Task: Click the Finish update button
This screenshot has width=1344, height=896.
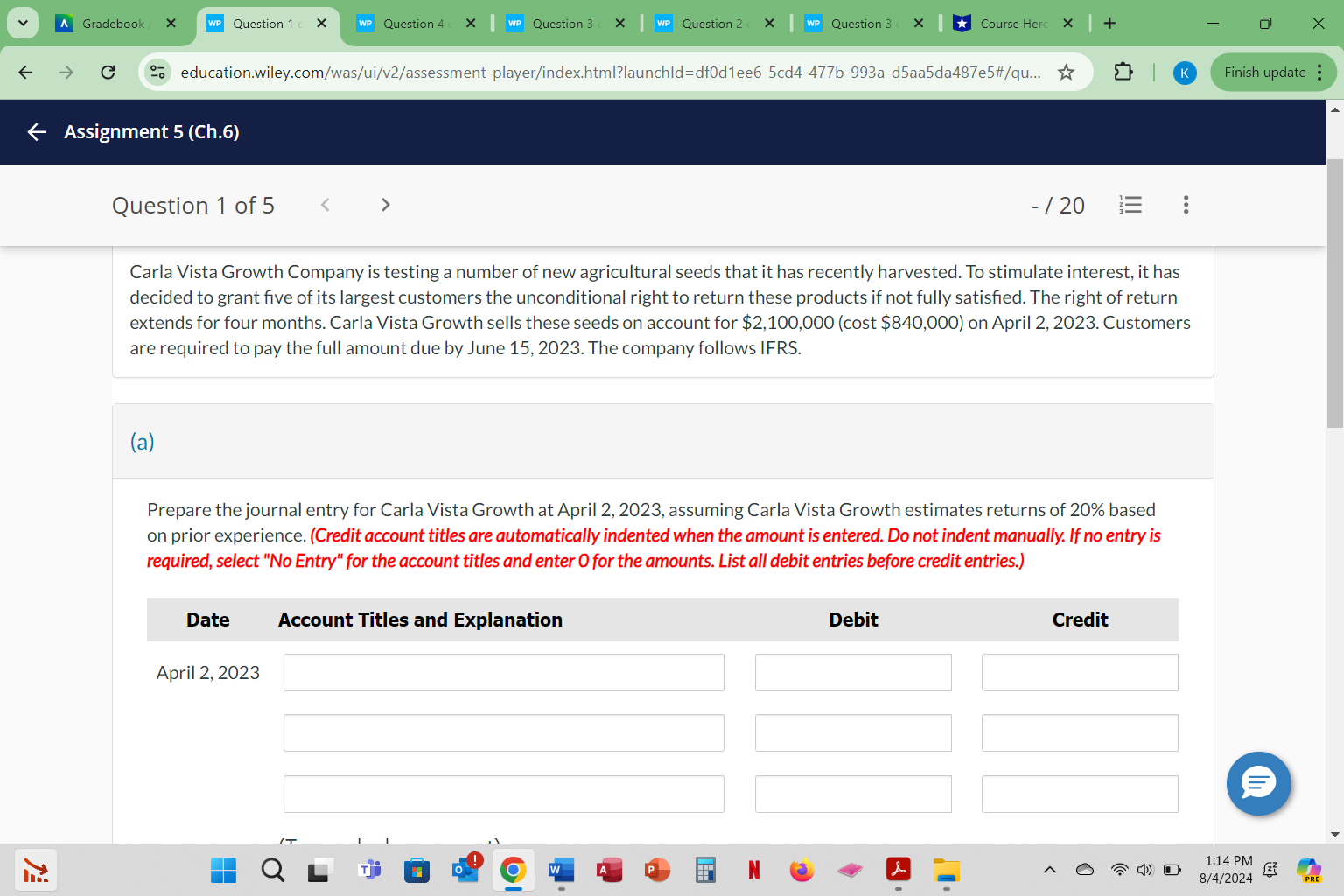Action: coord(1263,72)
